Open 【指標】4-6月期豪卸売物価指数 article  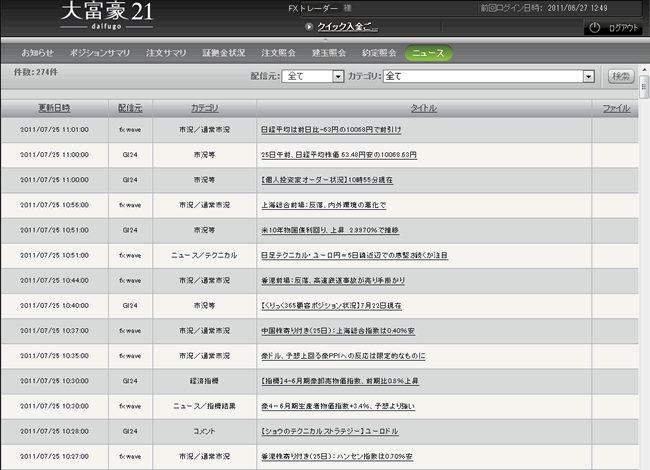click(340, 381)
